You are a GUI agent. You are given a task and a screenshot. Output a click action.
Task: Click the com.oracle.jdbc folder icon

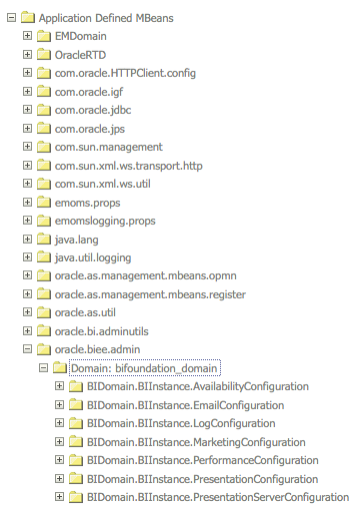coord(44,110)
